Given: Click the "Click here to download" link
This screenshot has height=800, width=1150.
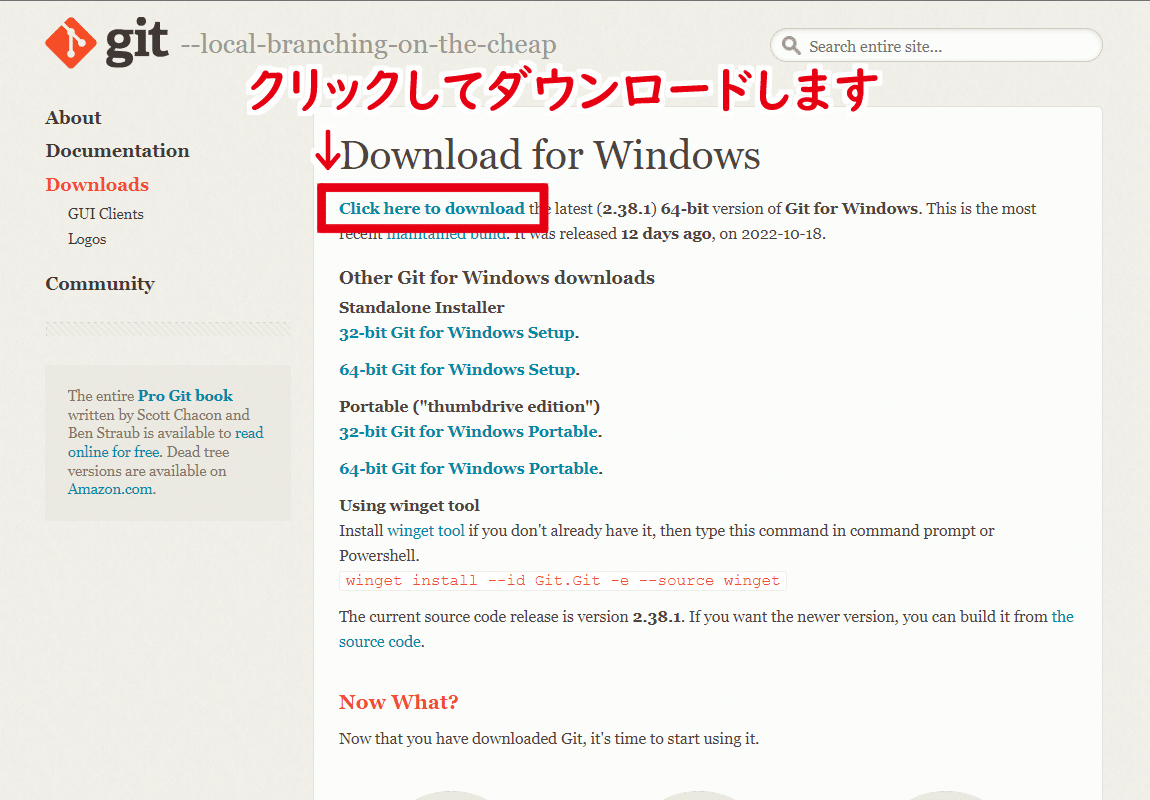Looking at the screenshot, I should click(432, 208).
